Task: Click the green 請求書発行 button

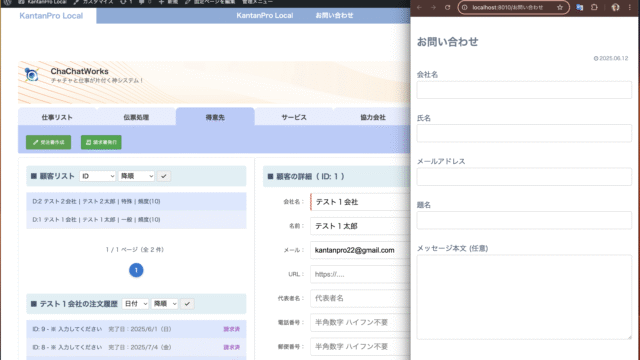Action: pos(101,142)
